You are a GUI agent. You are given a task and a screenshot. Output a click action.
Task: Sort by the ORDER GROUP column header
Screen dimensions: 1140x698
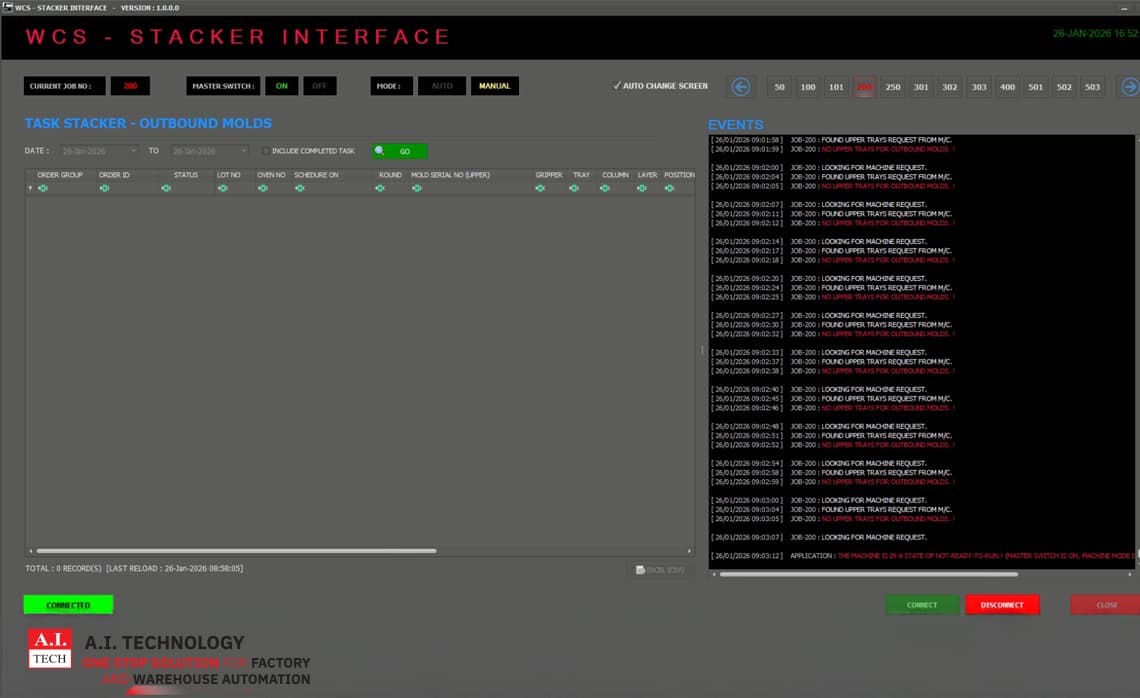tap(60, 175)
